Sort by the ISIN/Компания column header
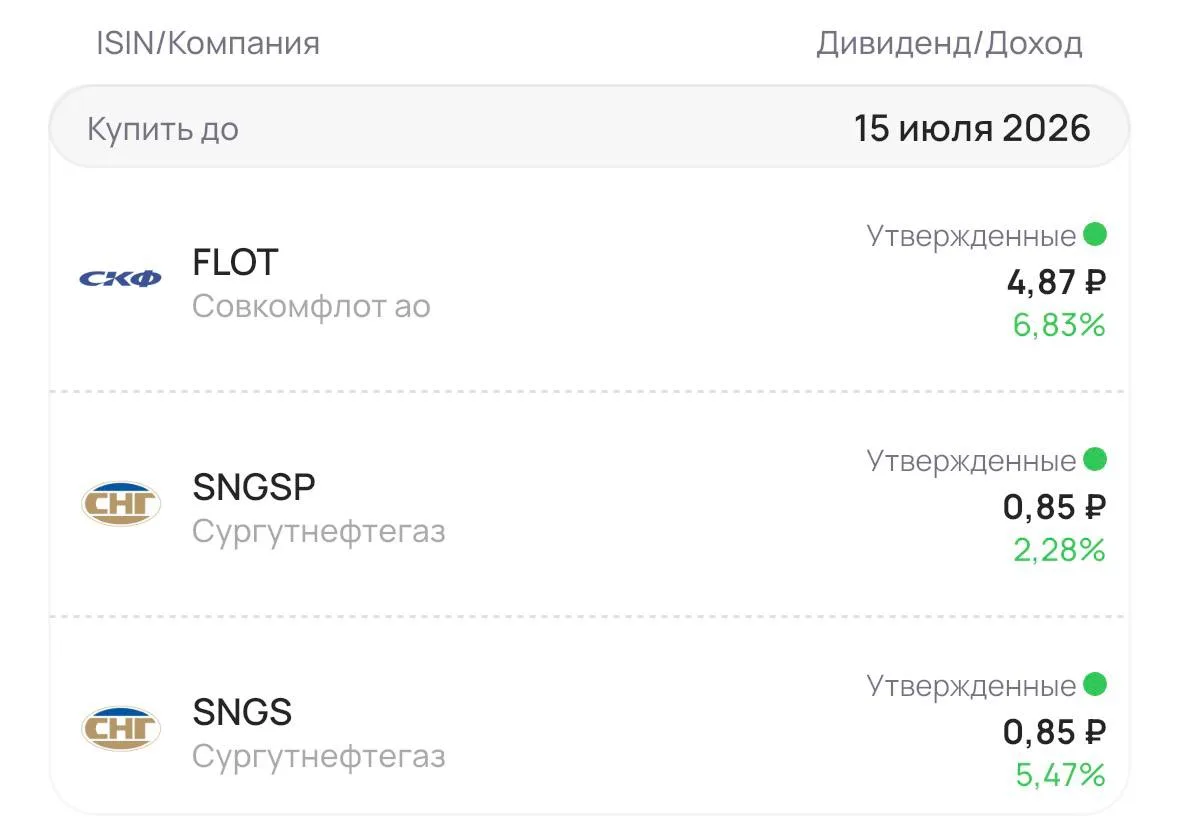Image resolution: width=1179 pixels, height=832 pixels. tap(208, 43)
